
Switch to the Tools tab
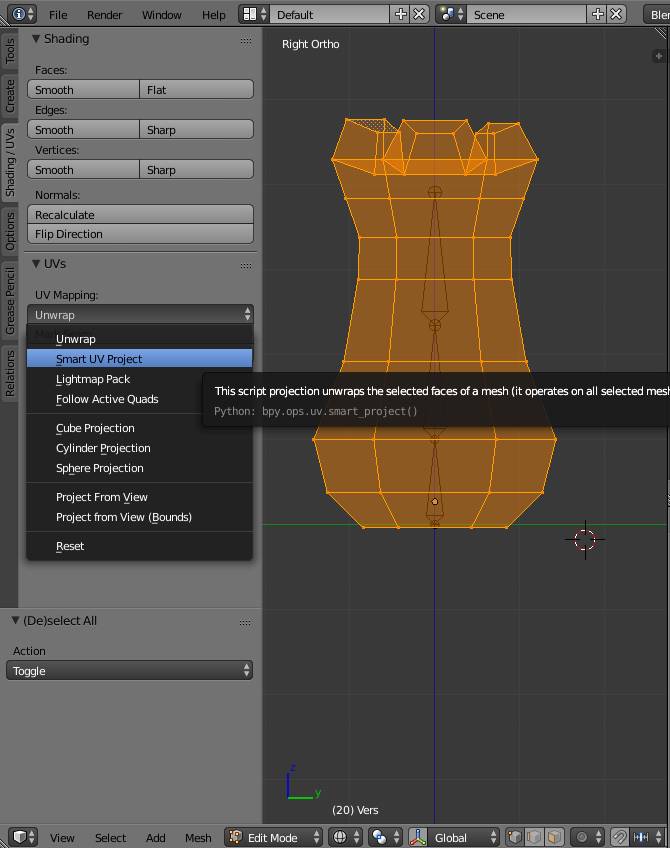(9, 51)
